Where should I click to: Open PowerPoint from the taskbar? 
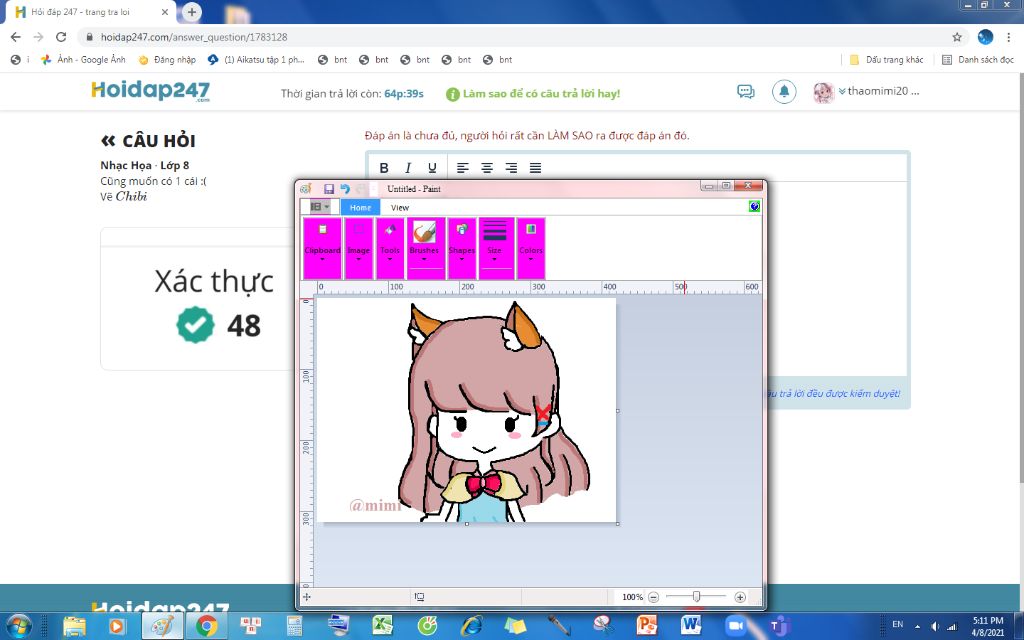click(647, 626)
